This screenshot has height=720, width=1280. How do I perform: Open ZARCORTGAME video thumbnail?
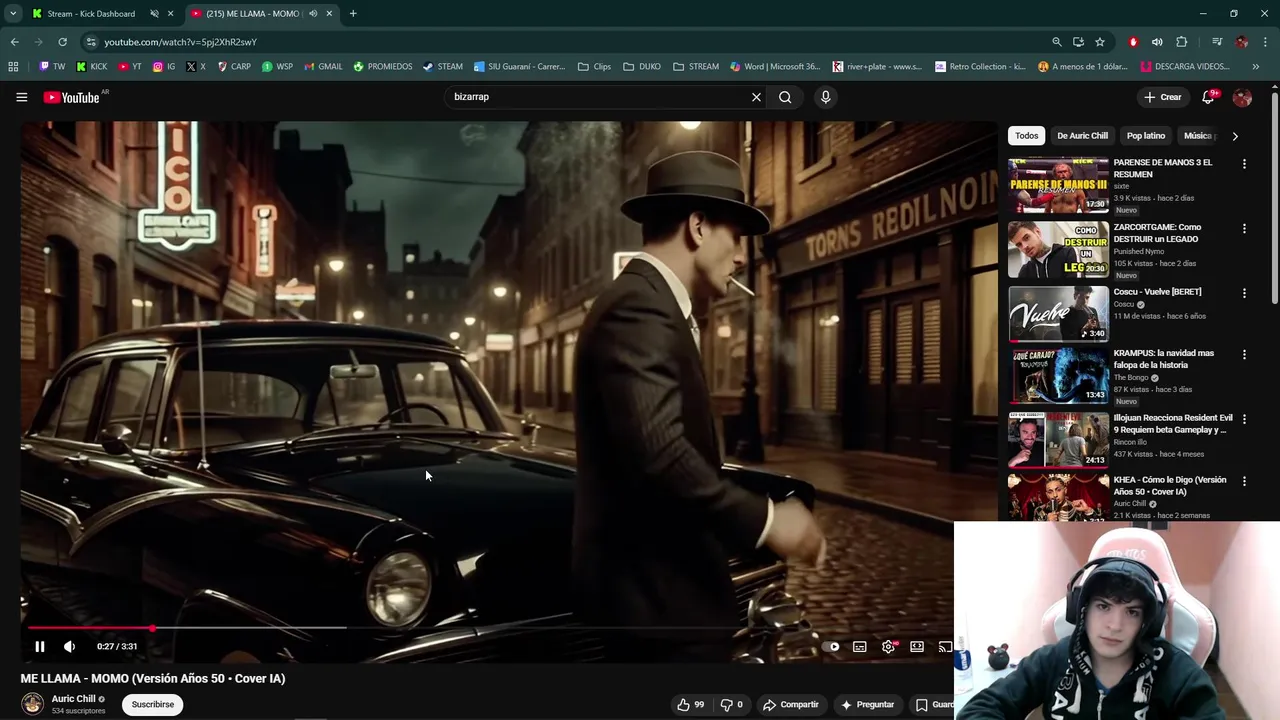click(1058, 250)
